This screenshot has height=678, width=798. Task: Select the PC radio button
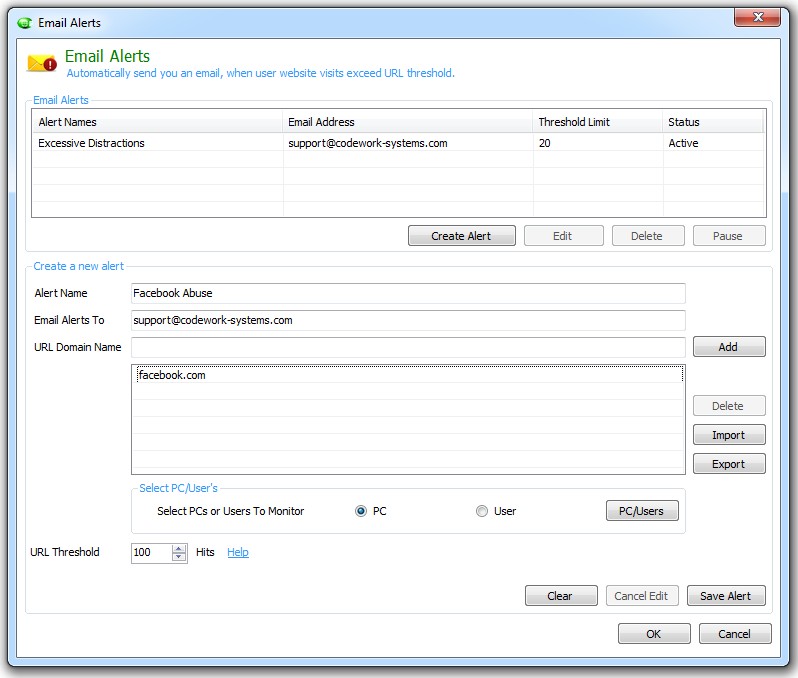361,511
